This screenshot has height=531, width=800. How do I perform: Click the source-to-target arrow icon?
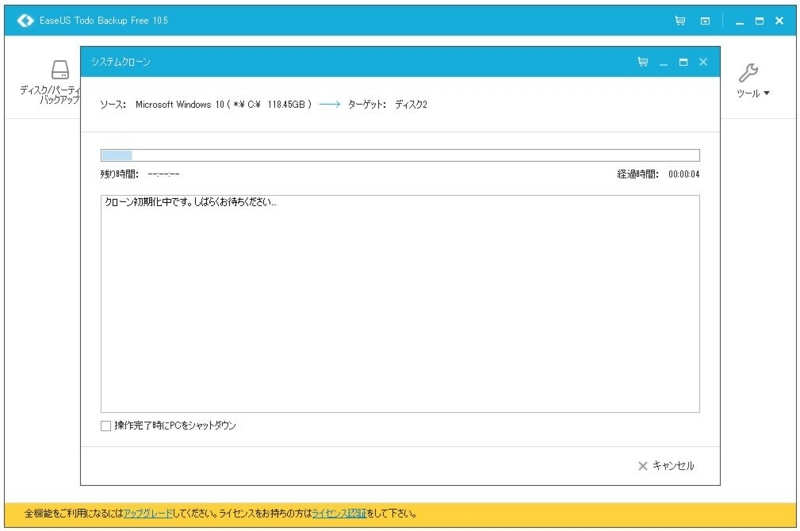(330, 105)
